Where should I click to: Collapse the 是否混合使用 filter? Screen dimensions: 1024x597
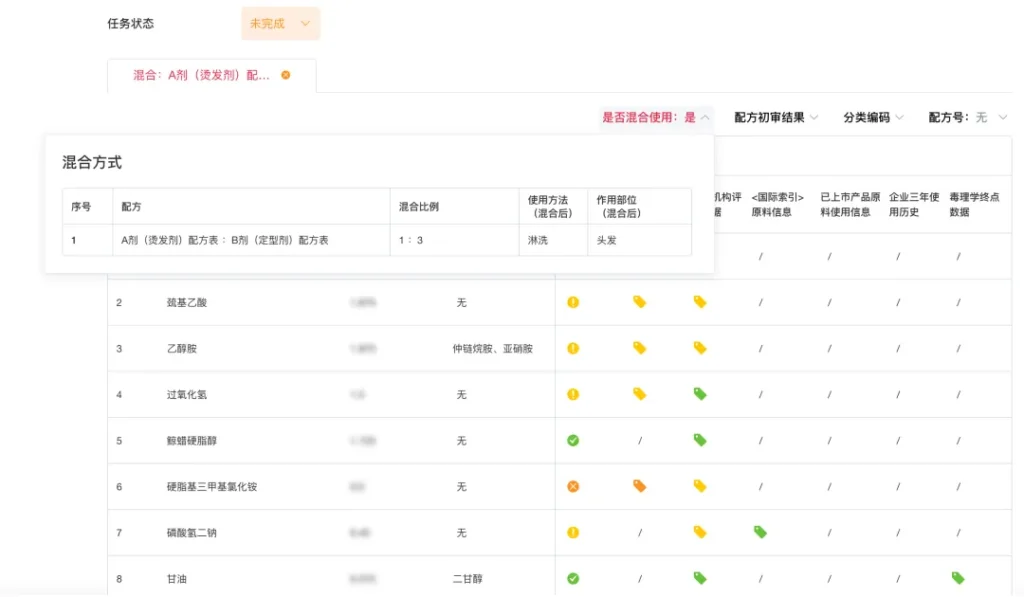point(656,117)
